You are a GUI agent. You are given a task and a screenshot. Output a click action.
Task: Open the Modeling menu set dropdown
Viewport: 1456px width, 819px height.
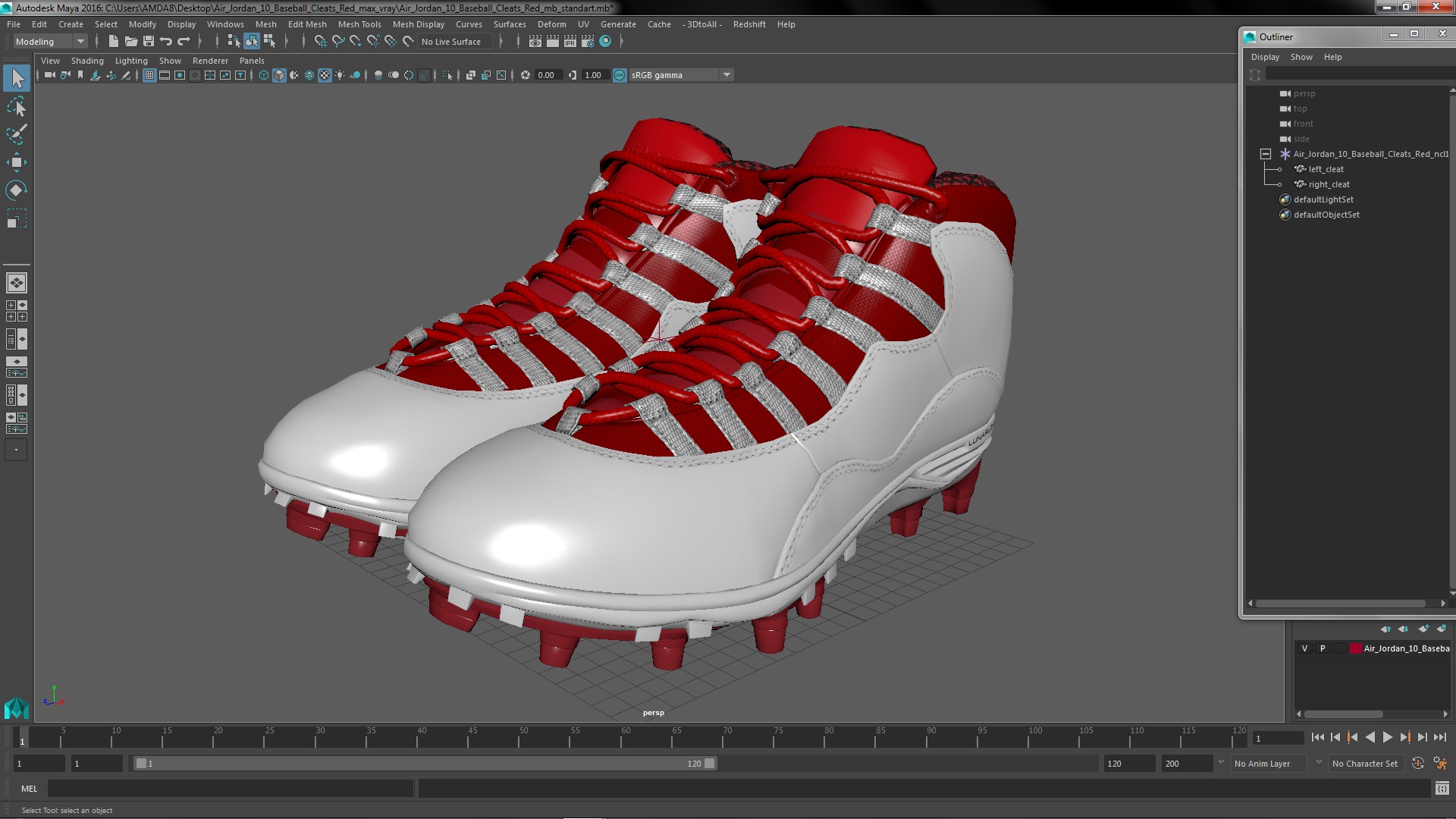[x=50, y=42]
